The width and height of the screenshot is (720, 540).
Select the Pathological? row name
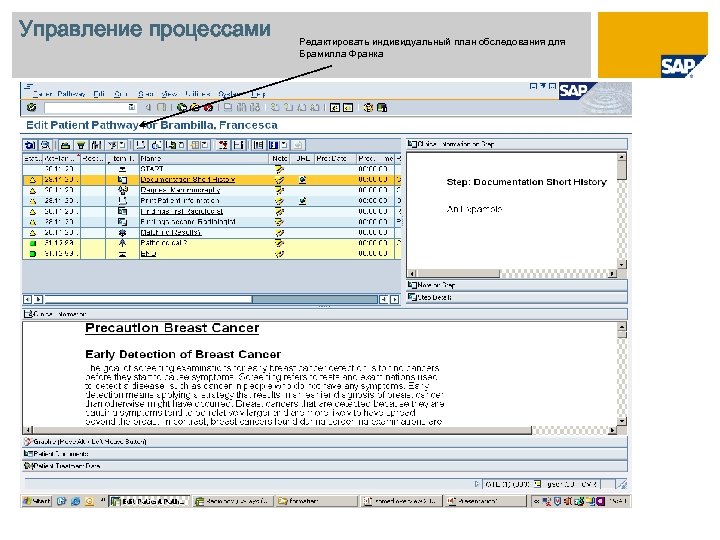coord(204,243)
